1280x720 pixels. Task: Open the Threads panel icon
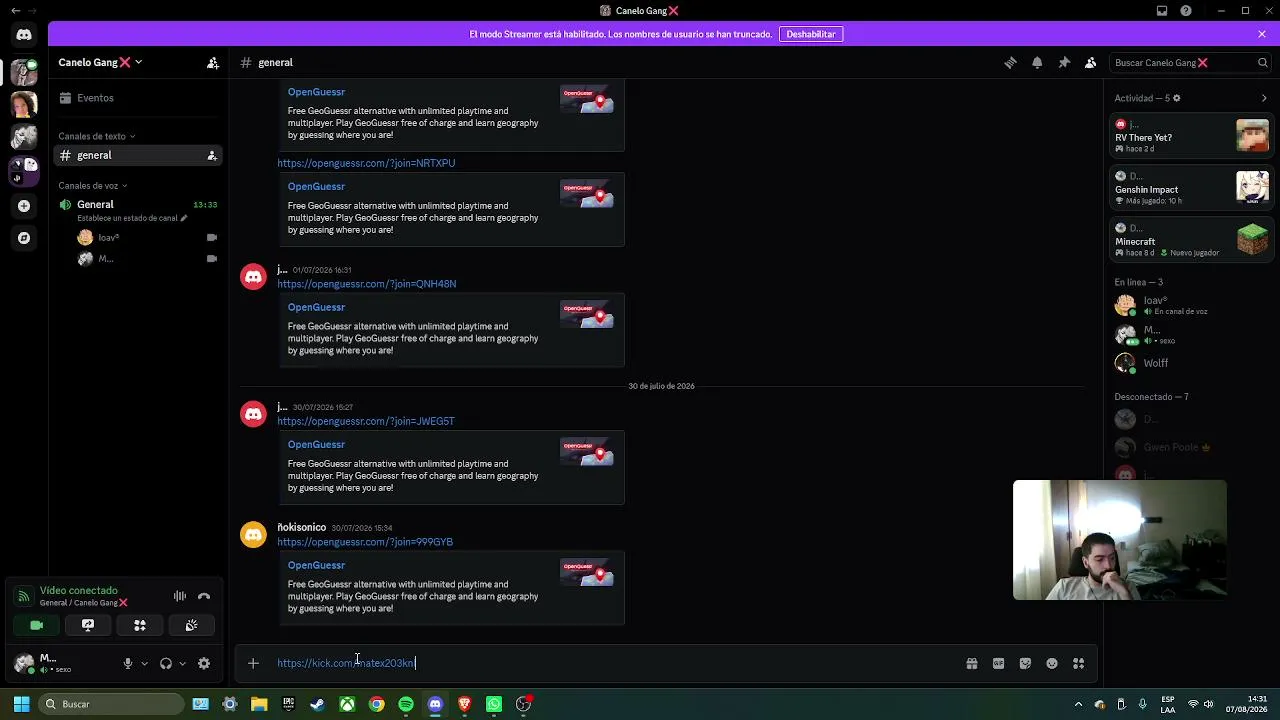pos(1010,63)
